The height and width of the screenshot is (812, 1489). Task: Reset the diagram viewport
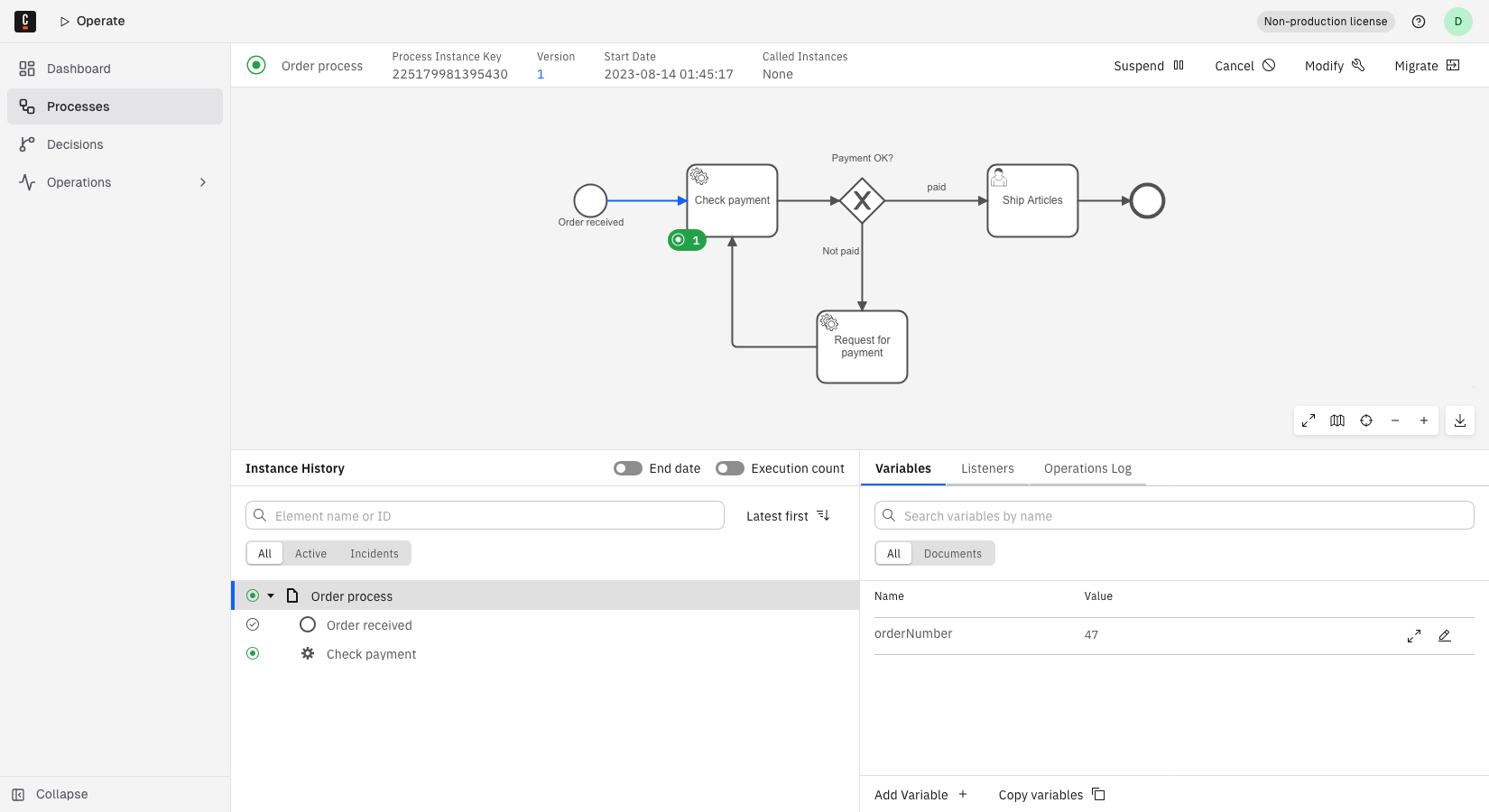pyautogui.click(x=1366, y=420)
